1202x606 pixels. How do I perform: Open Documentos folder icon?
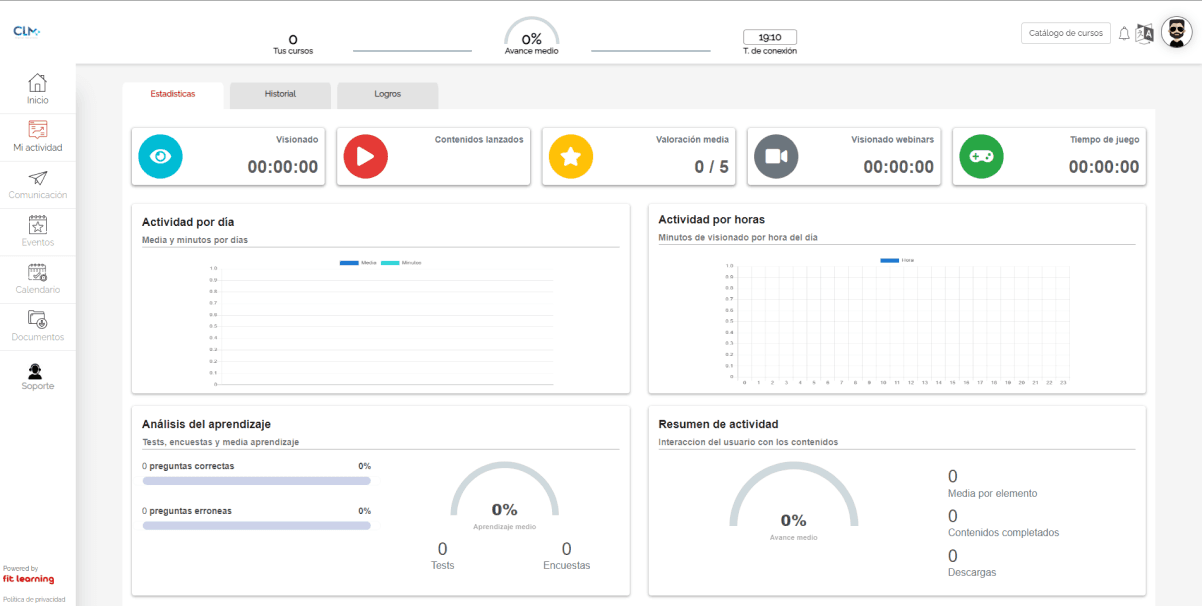coord(37,320)
